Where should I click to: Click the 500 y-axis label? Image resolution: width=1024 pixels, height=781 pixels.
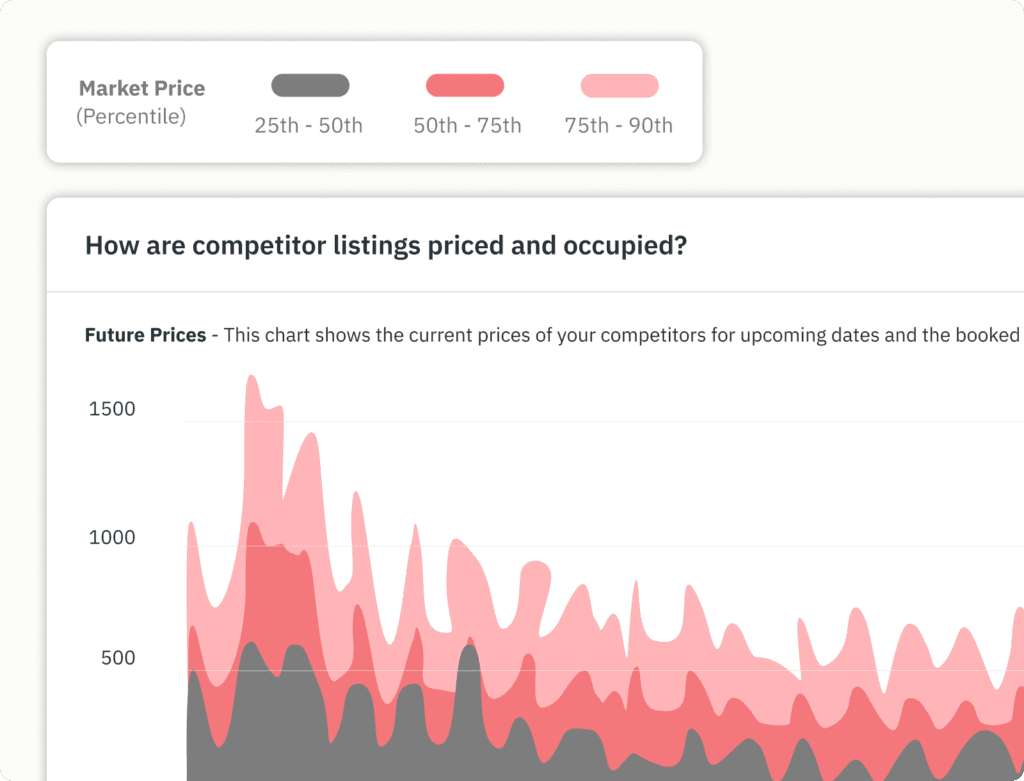point(118,658)
